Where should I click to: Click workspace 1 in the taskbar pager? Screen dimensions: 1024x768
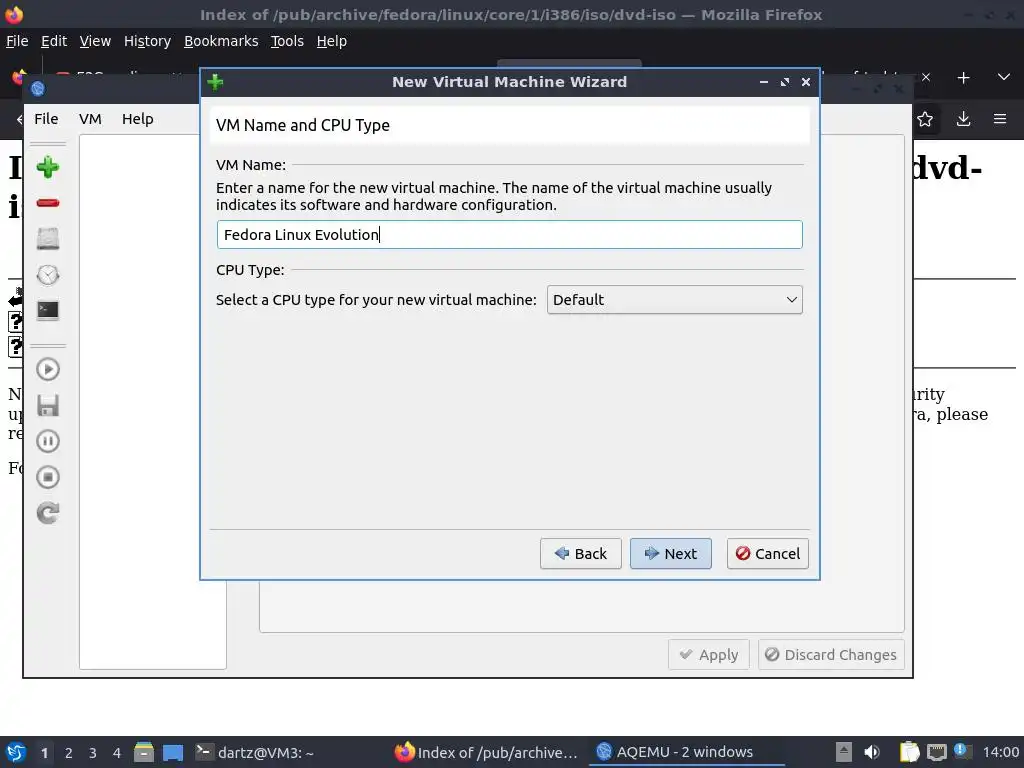tap(44, 753)
